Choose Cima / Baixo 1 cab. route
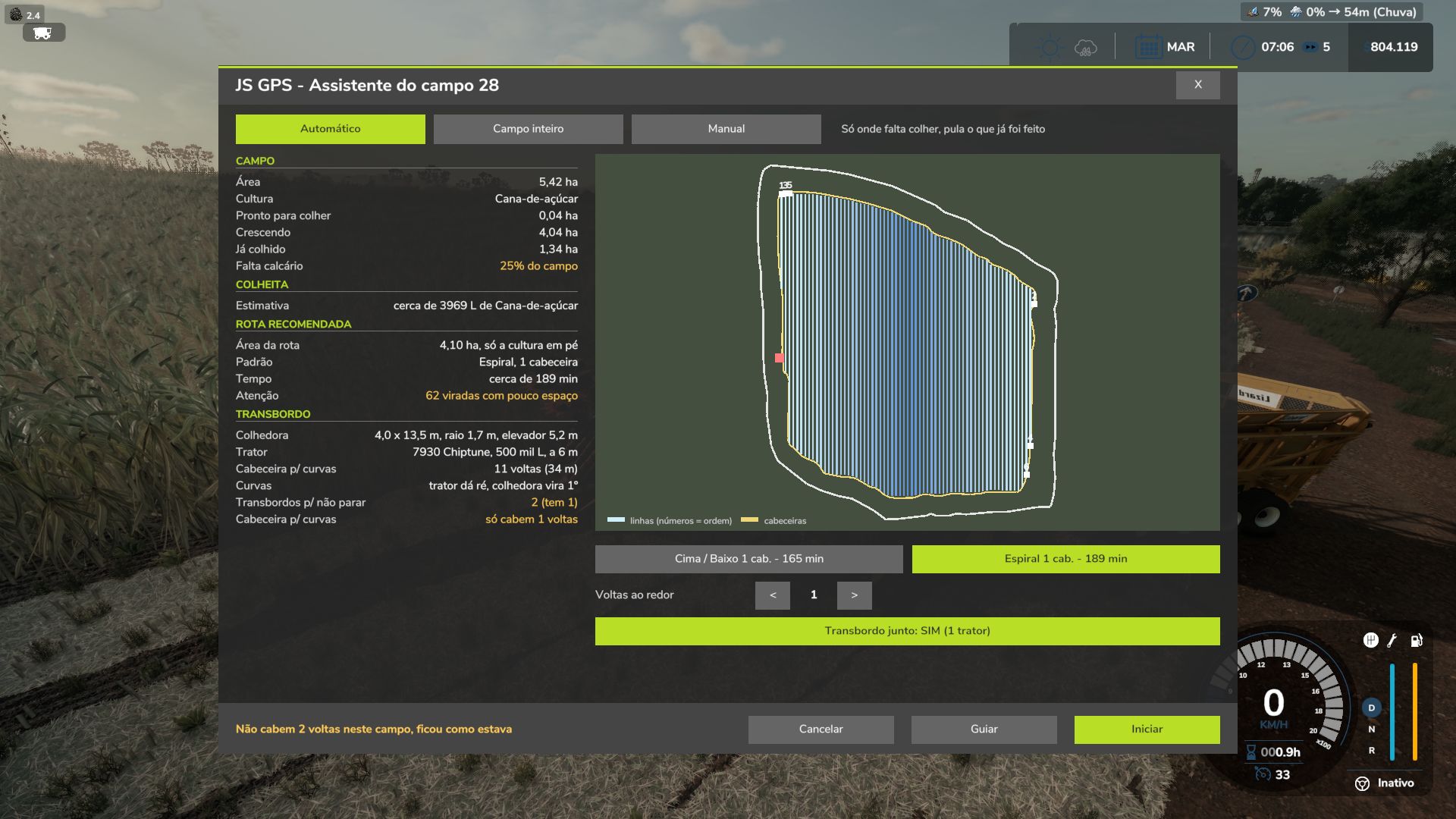 tap(748, 559)
